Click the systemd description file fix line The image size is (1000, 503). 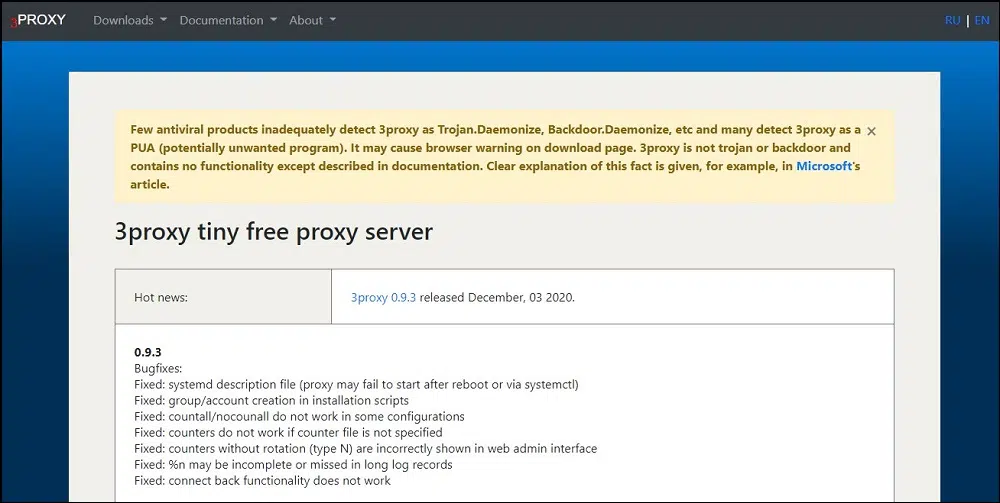click(356, 384)
